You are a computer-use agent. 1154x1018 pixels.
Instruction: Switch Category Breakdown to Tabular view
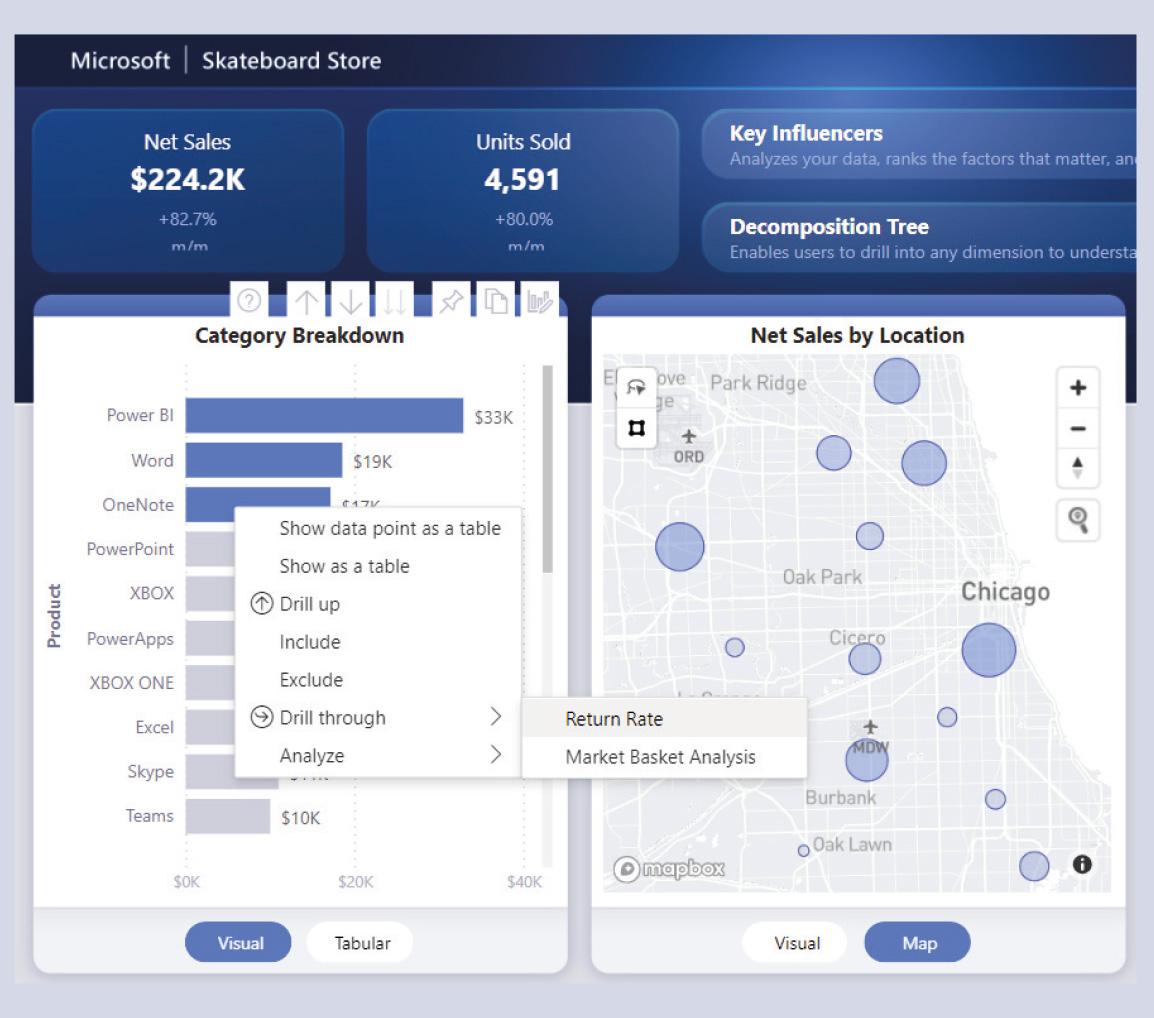(x=360, y=942)
